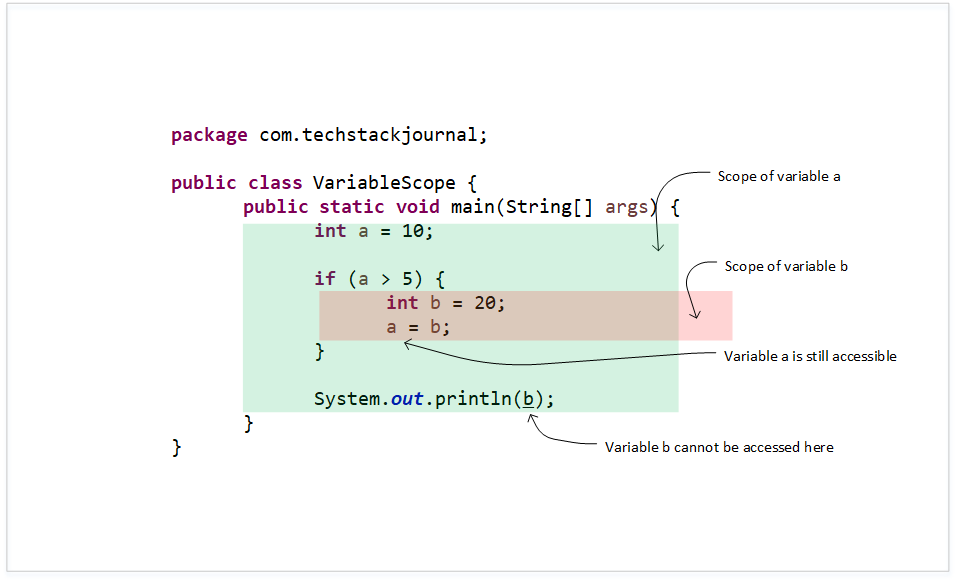The height and width of the screenshot is (582, 957).
Task: Click the 'int b = 20;' declaration
Action: [446, 303]
